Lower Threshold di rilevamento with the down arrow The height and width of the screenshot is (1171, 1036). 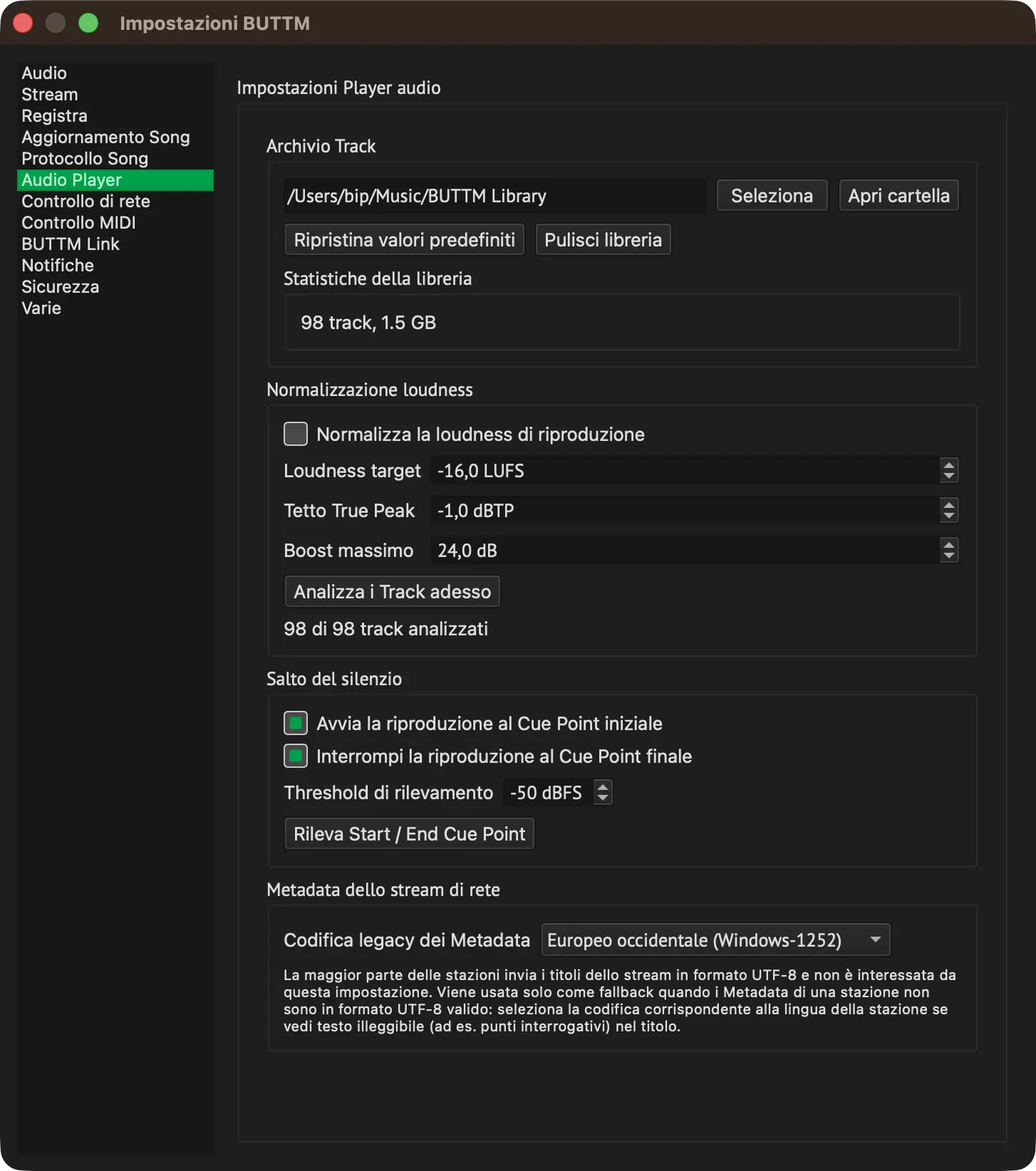pyautogui.click(x=603, y=798)
